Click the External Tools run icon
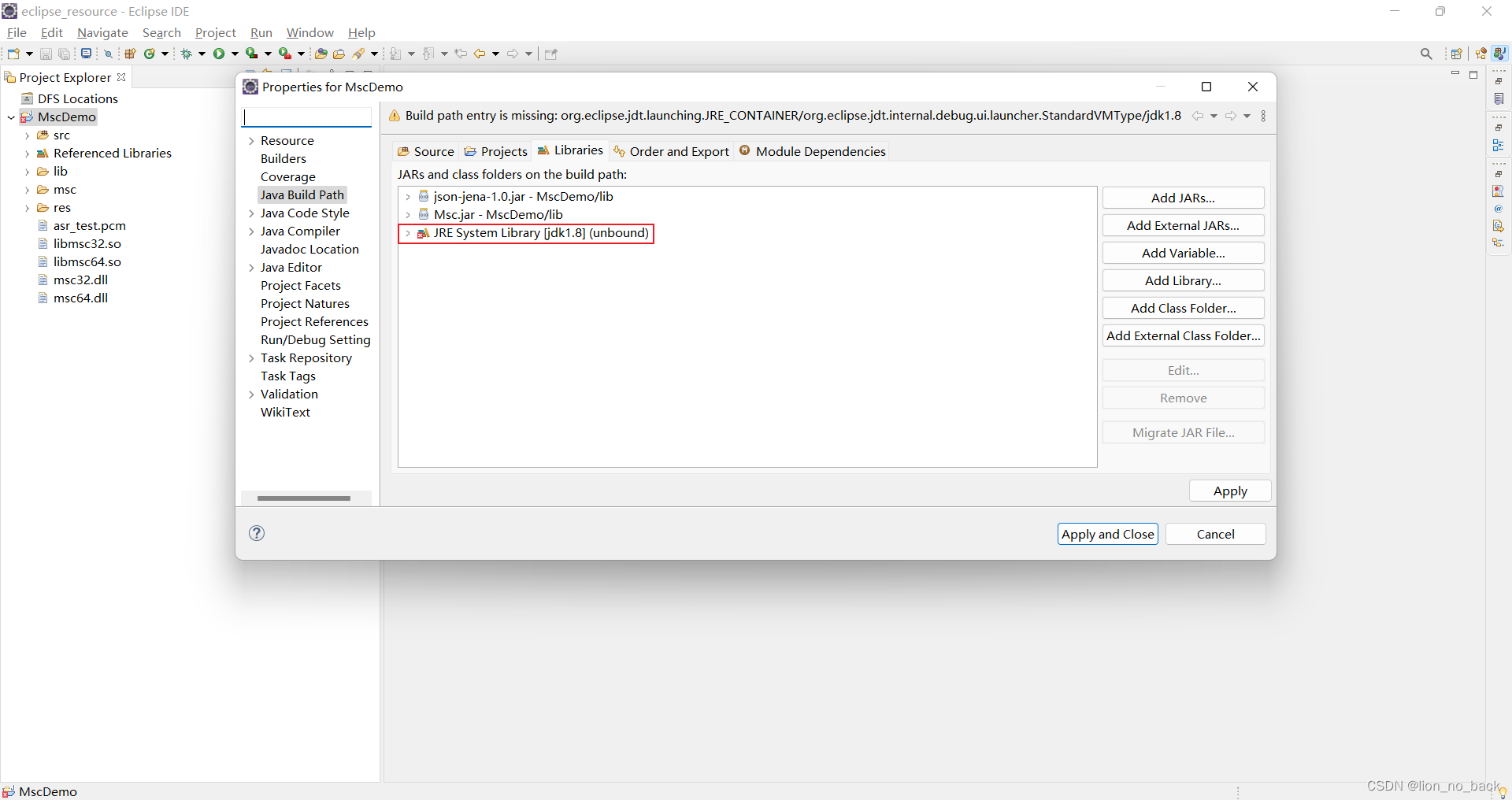Image resolution: width=1512 pixels, height=800 pixels. click(x=285, y=54)
